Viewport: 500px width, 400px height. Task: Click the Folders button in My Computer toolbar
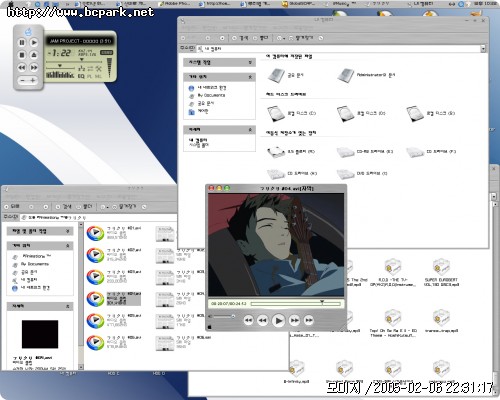point(261,38)
